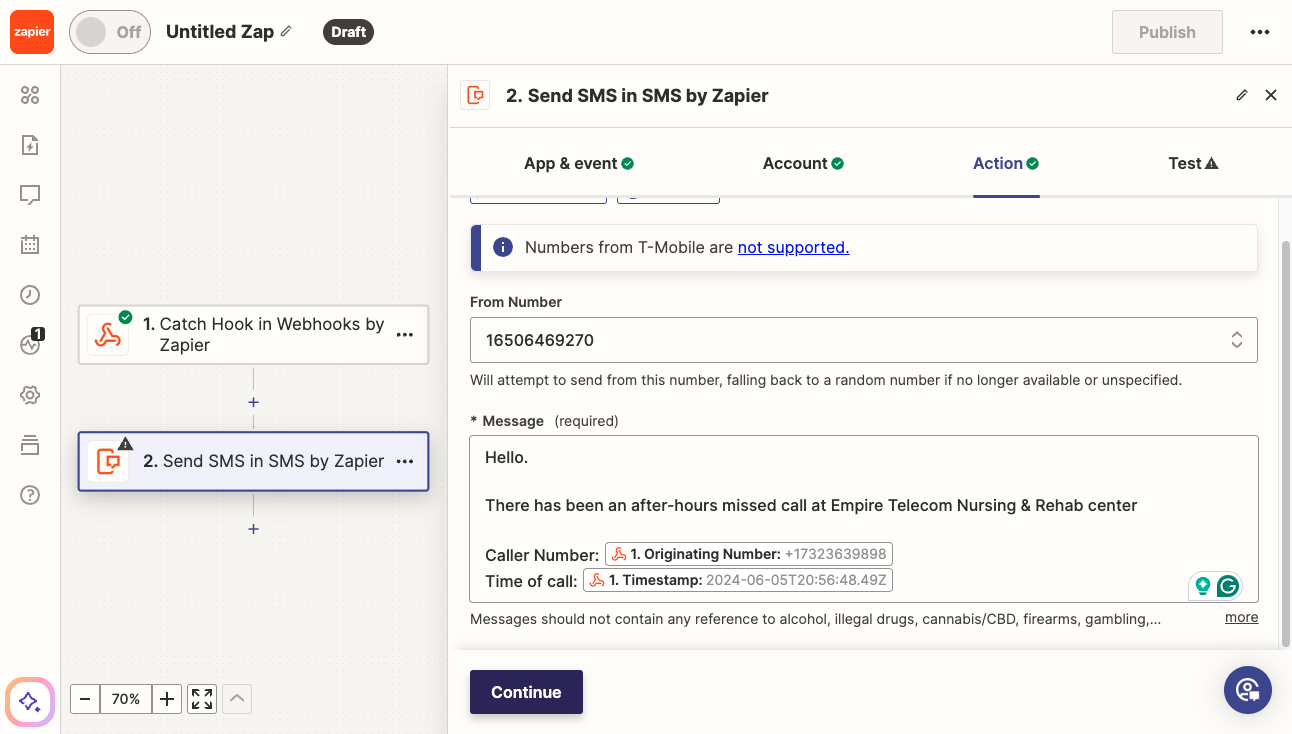Viewport: 1292px width, 734px height.
Task: Click the Publish button
Action: [1167, 32]
